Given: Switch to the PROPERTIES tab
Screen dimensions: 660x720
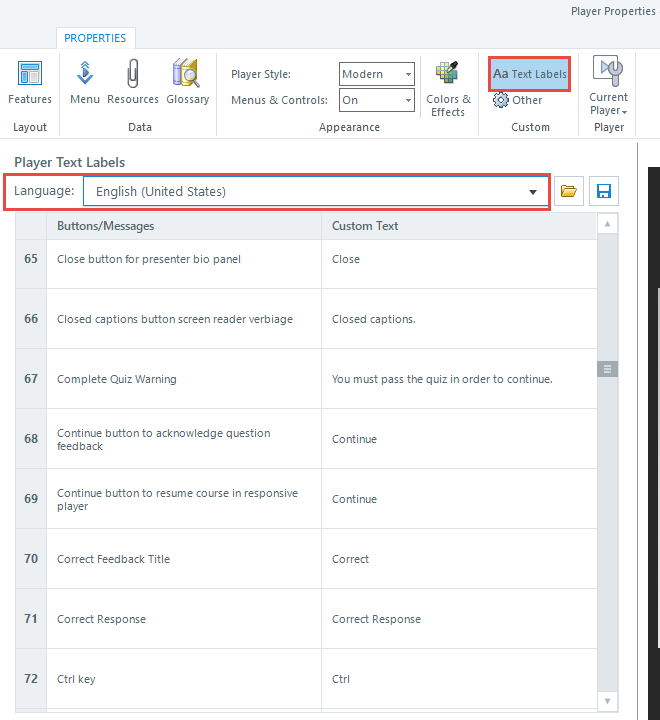Looking at the screenshot, I should [x=95, y=38].
